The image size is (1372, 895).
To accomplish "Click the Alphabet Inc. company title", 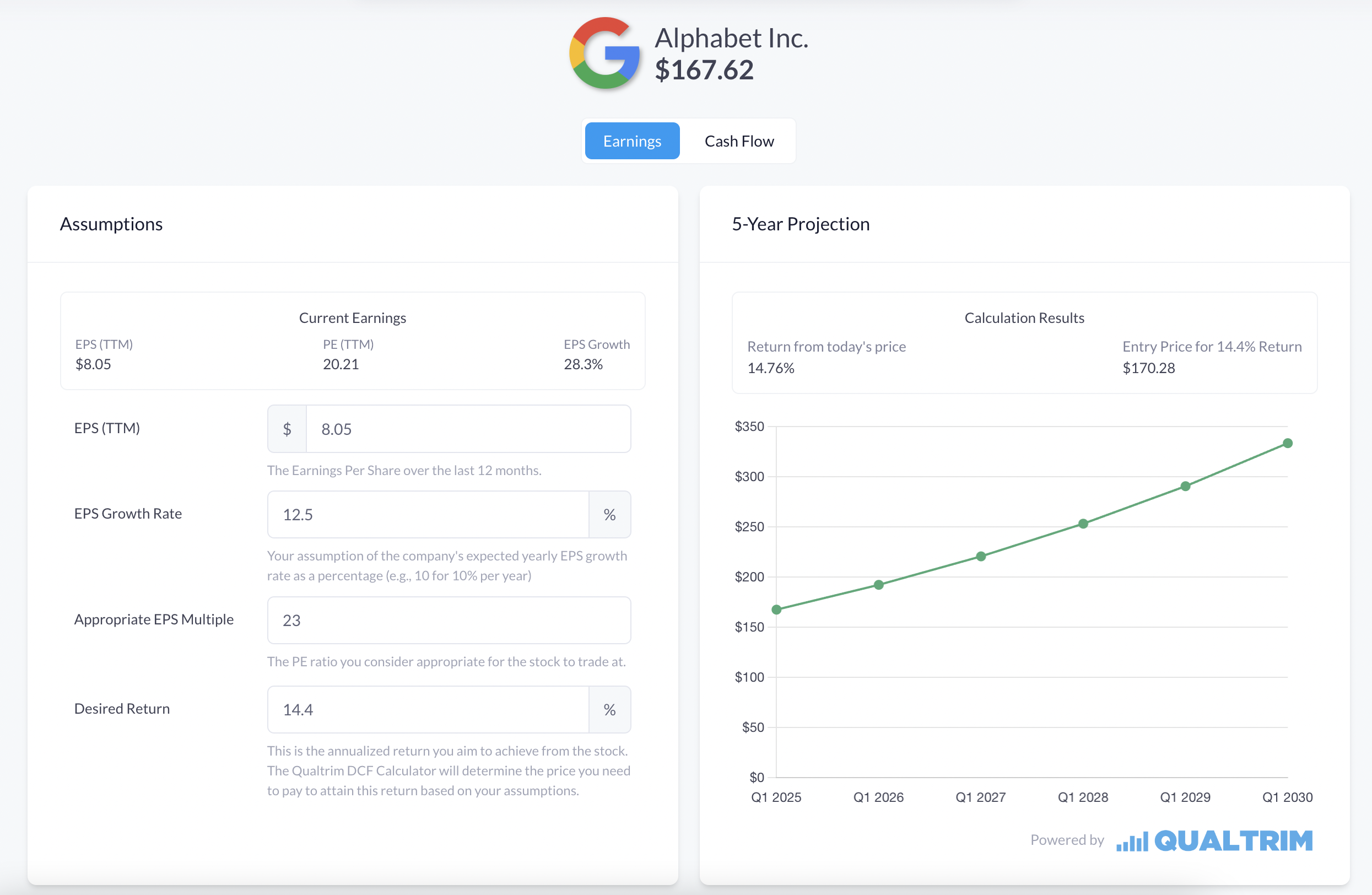I will (731, 39).
